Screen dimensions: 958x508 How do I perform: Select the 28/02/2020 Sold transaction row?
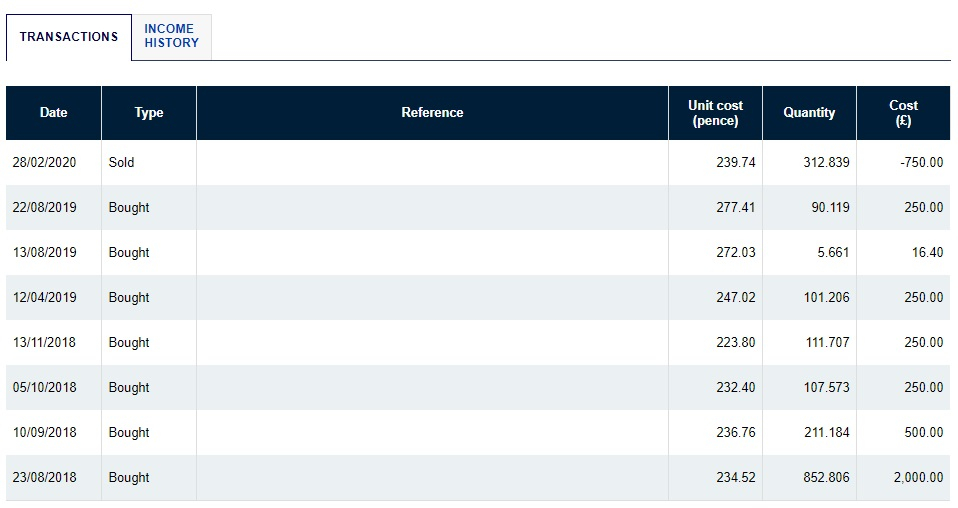(478, 163)
